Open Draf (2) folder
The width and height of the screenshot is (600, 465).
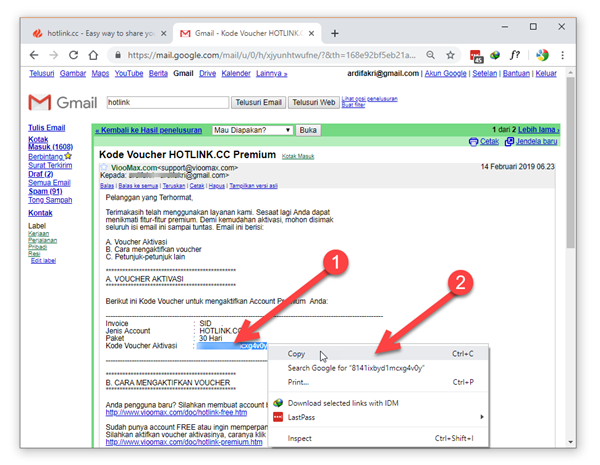coord(41,174)
